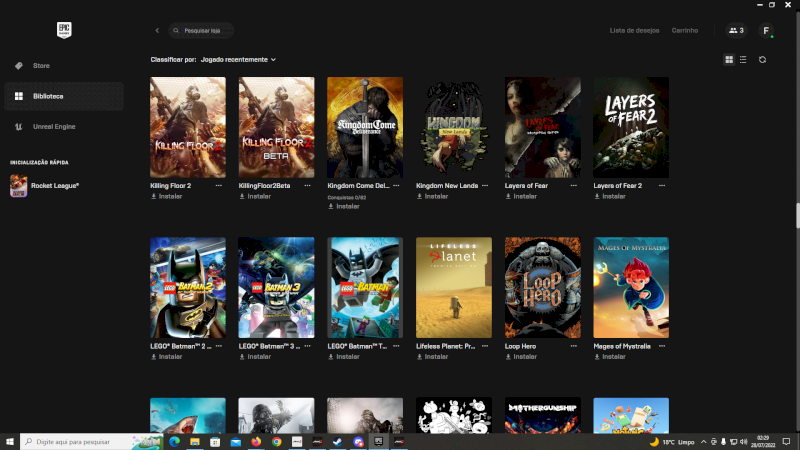Open the Carrinho link
The width and height of the screenshot is (800, 450).
click(685, 31)
